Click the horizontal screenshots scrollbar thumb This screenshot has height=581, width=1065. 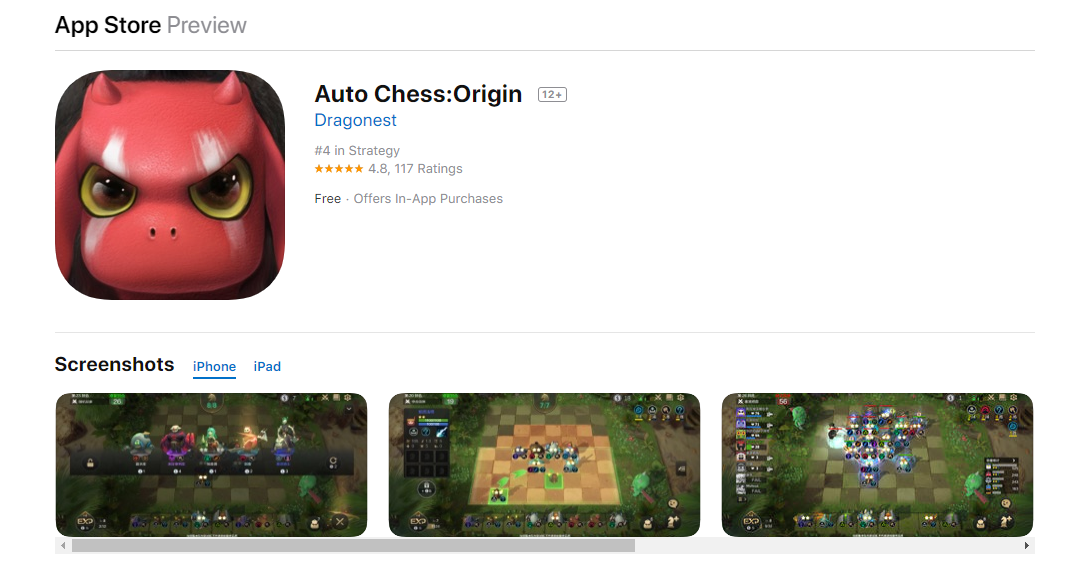(353, 546)
